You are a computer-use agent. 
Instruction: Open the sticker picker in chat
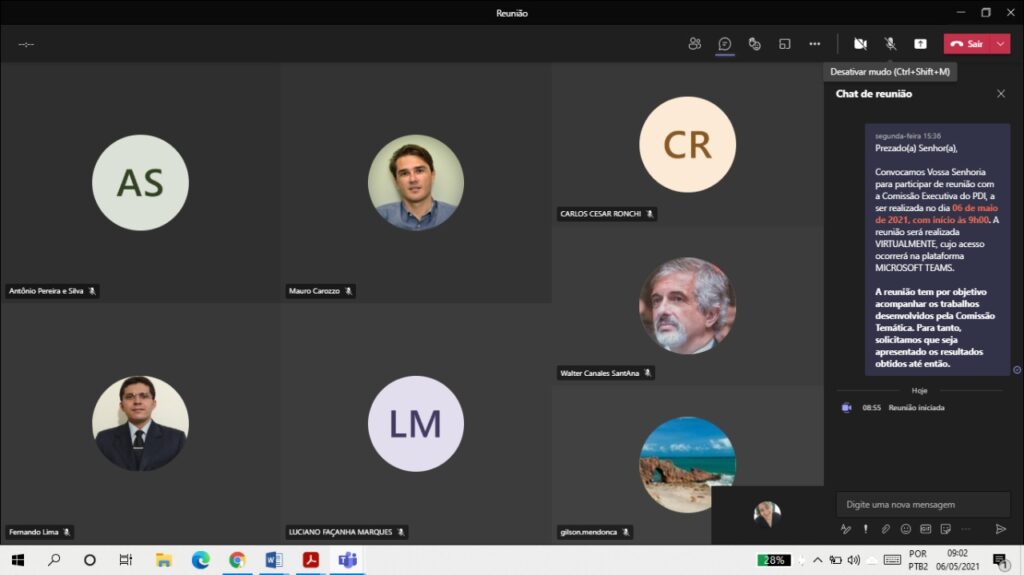pos(946,529)
